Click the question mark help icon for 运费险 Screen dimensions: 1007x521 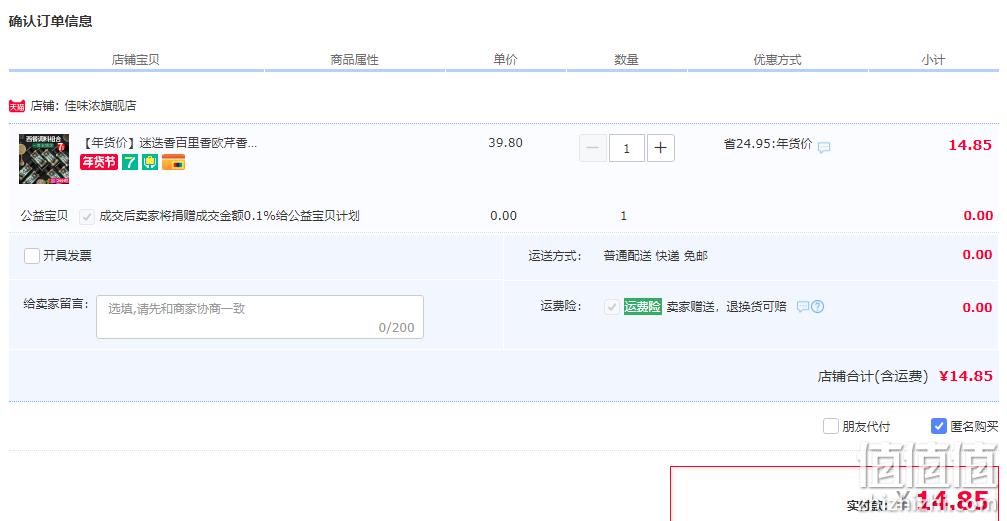(817, 307)
